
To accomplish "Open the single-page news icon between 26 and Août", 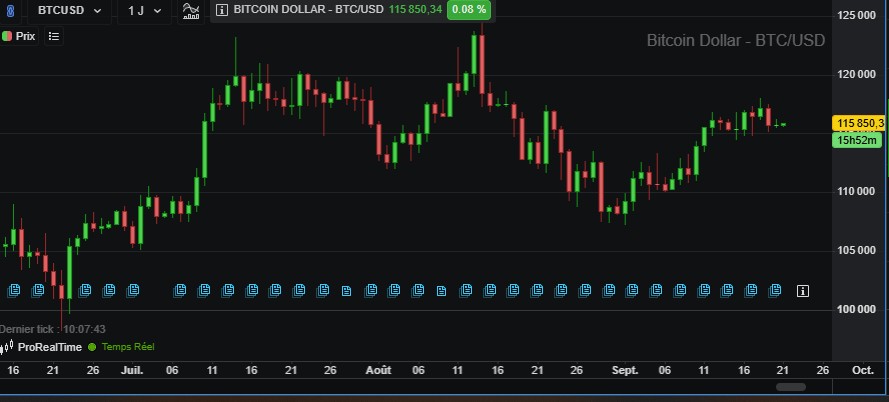I will tap(346, 291).
